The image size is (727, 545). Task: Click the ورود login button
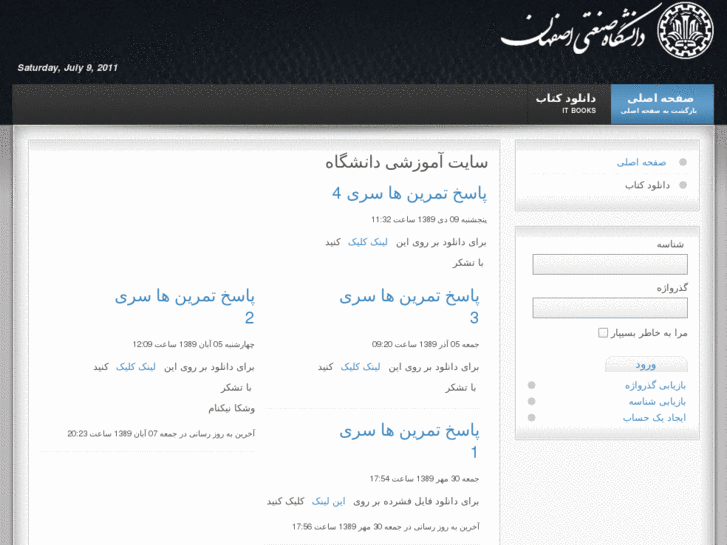pos(646,365)
